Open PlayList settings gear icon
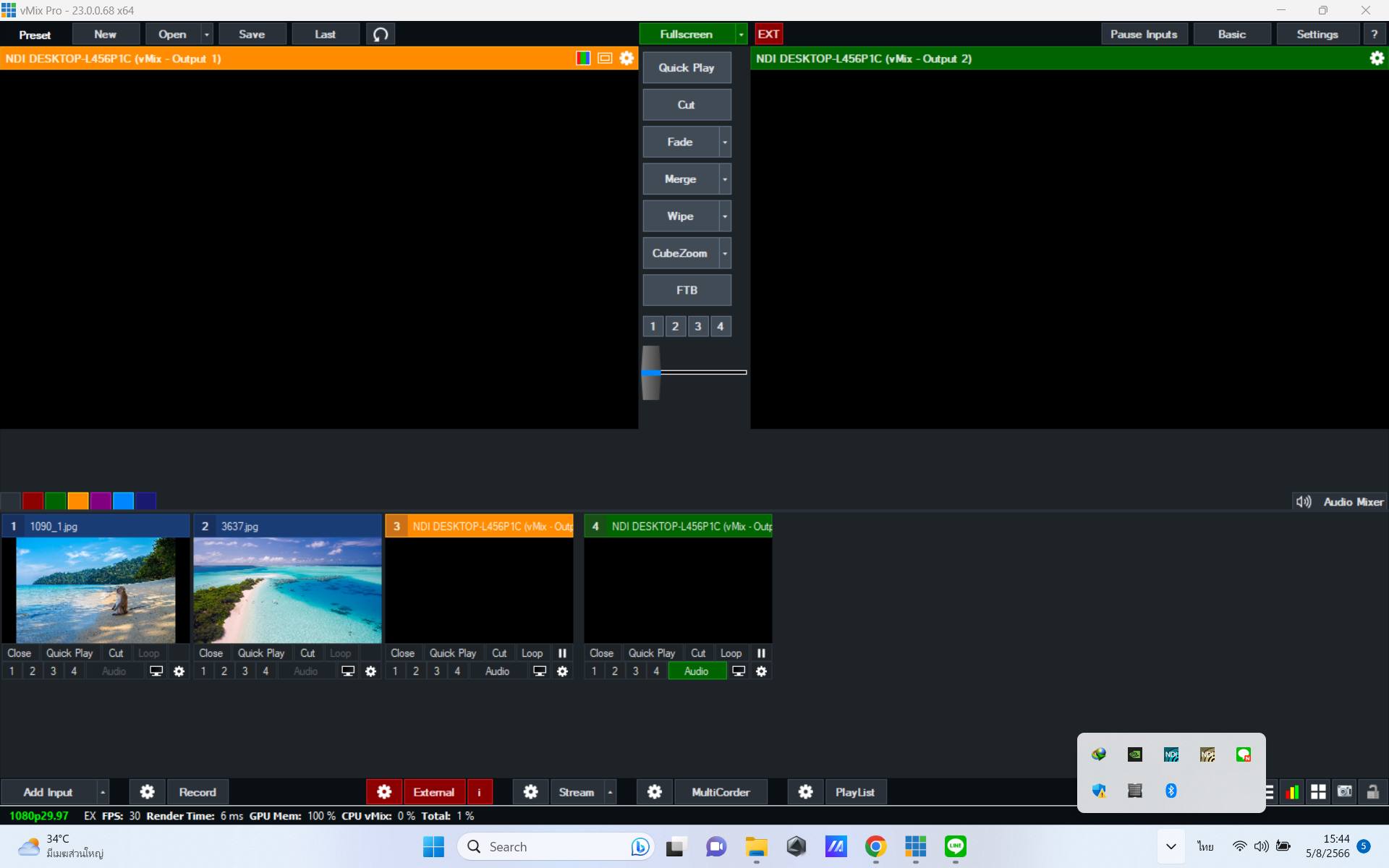Screen dimensions: 1389x868 click(805, 792)
